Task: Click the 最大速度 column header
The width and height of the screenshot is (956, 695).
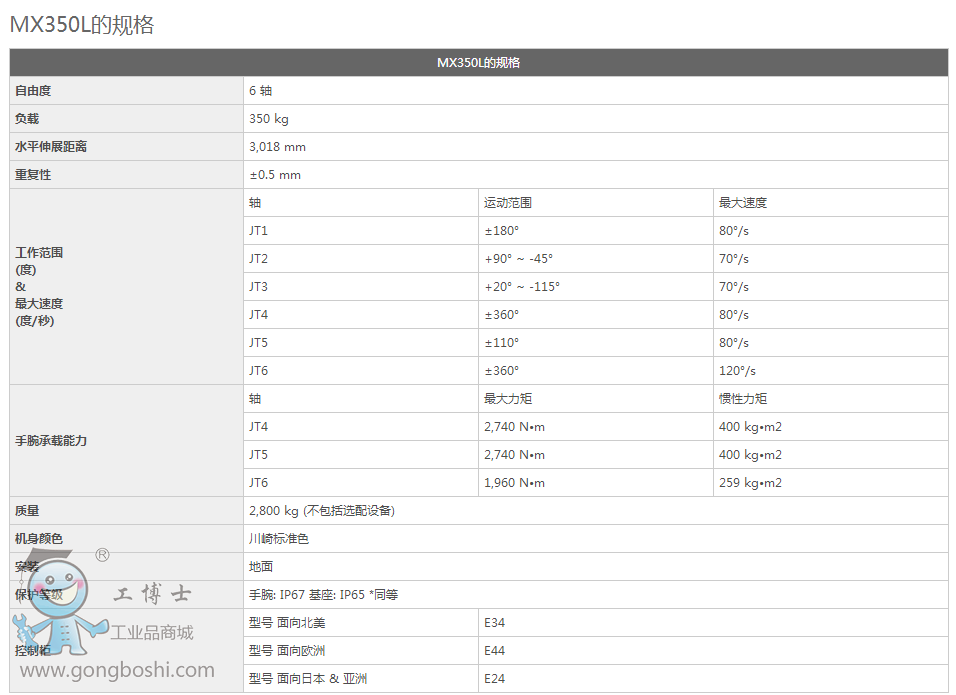Action: [x=742, y=203]
